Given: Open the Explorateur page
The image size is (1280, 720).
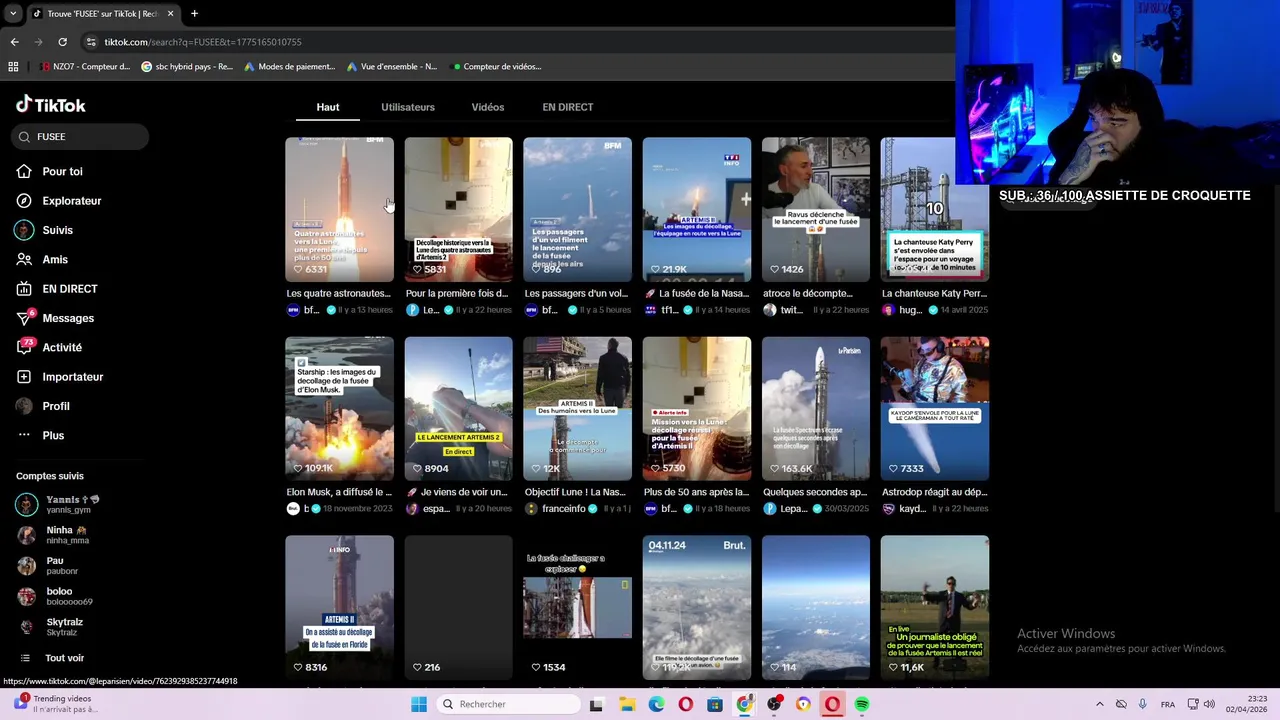Looking at the screenshot, I should pos(59,201).
